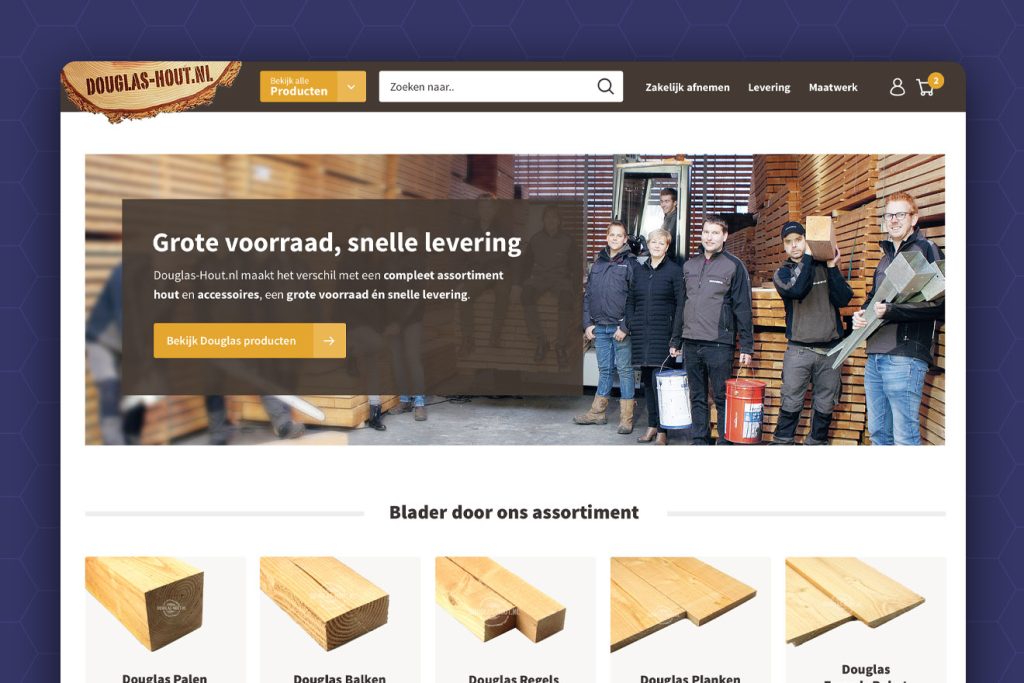Click the cart item count badge
The height and width of the screenshot is (683, 1024).
click(936, 80)
